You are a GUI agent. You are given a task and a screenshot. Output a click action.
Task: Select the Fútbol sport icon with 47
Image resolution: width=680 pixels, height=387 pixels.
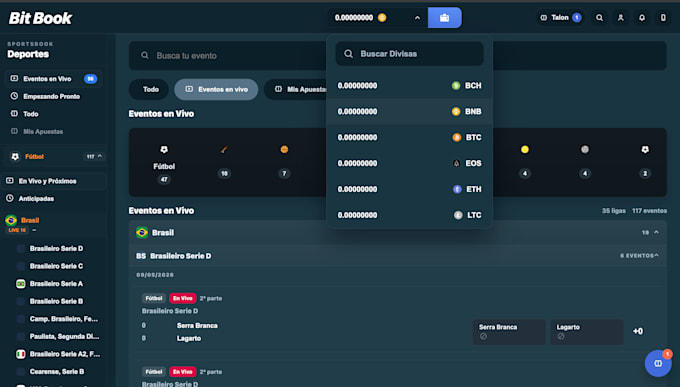[x=164, y=164]
